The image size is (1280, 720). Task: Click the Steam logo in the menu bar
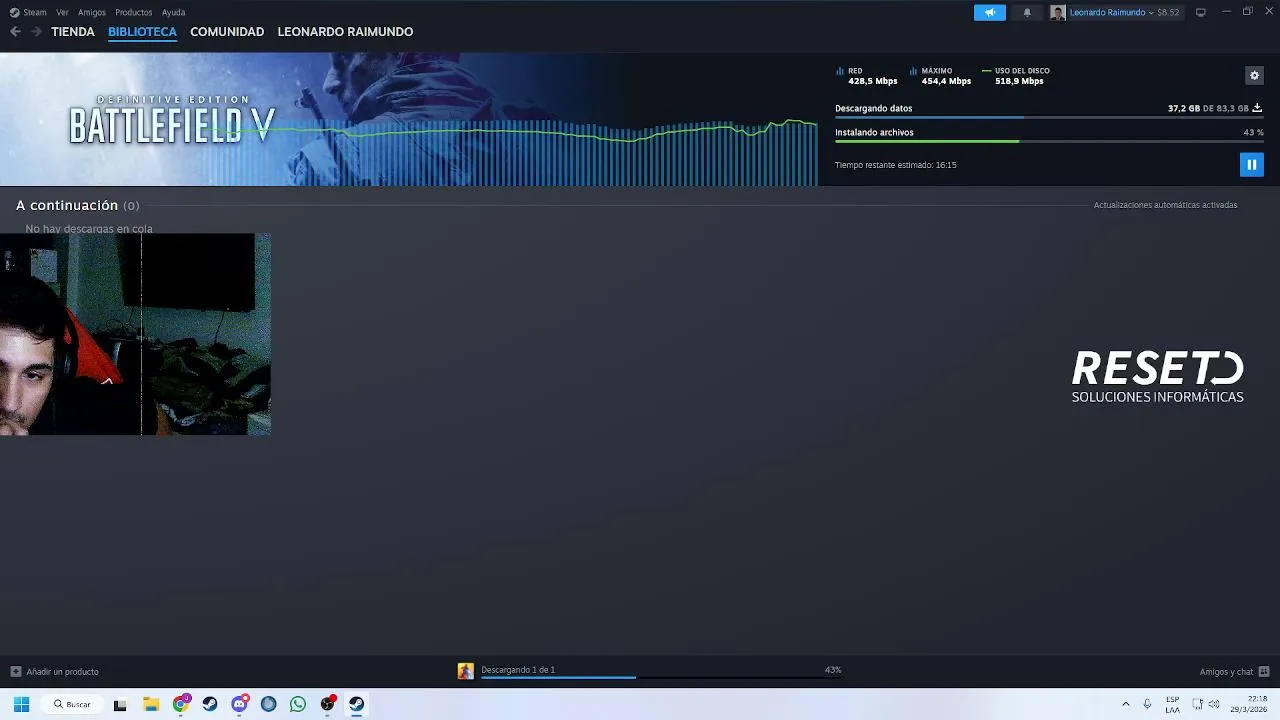14,12
